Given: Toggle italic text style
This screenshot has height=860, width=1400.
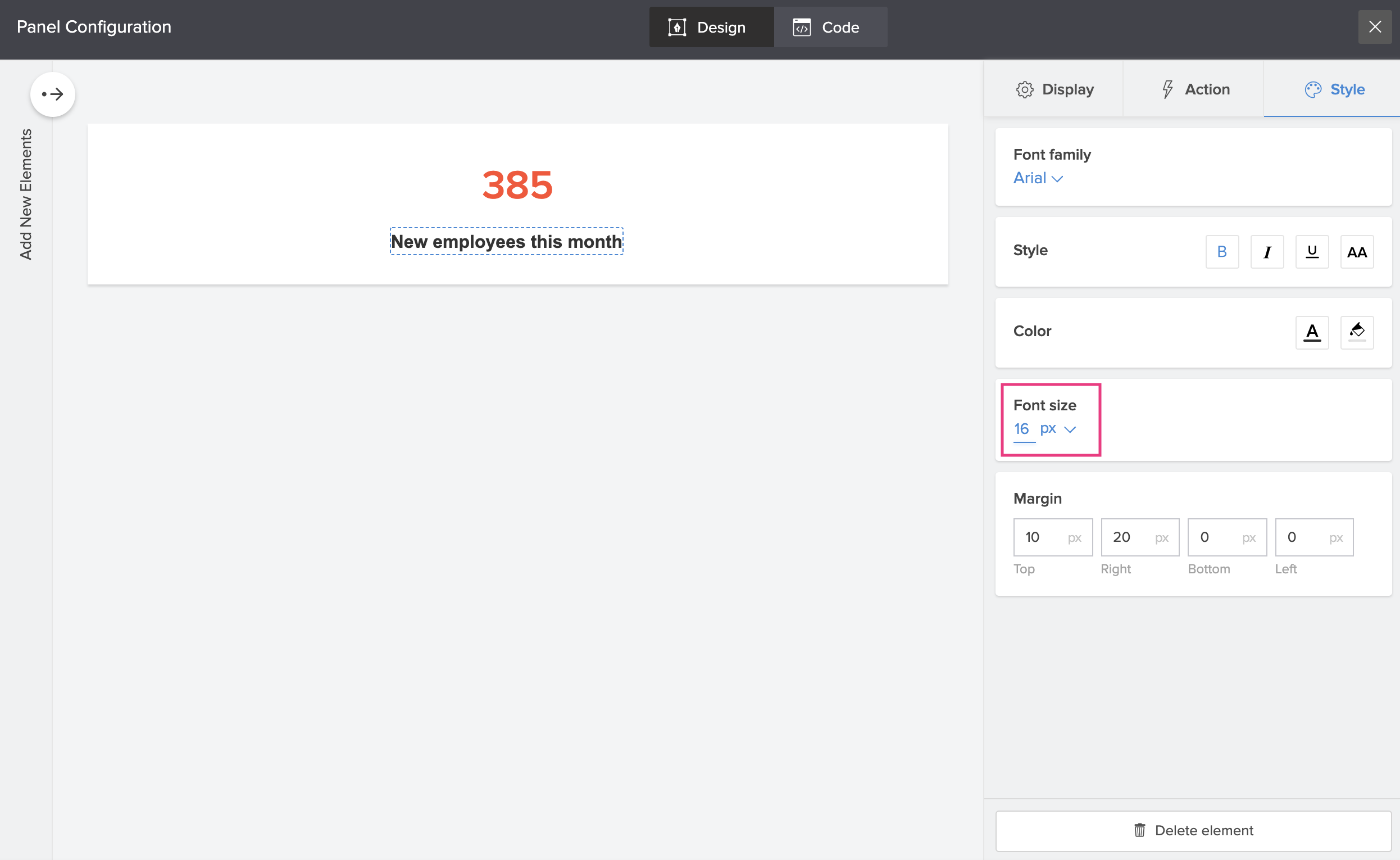Looking at the screenshot, I should coord(1266,251).
